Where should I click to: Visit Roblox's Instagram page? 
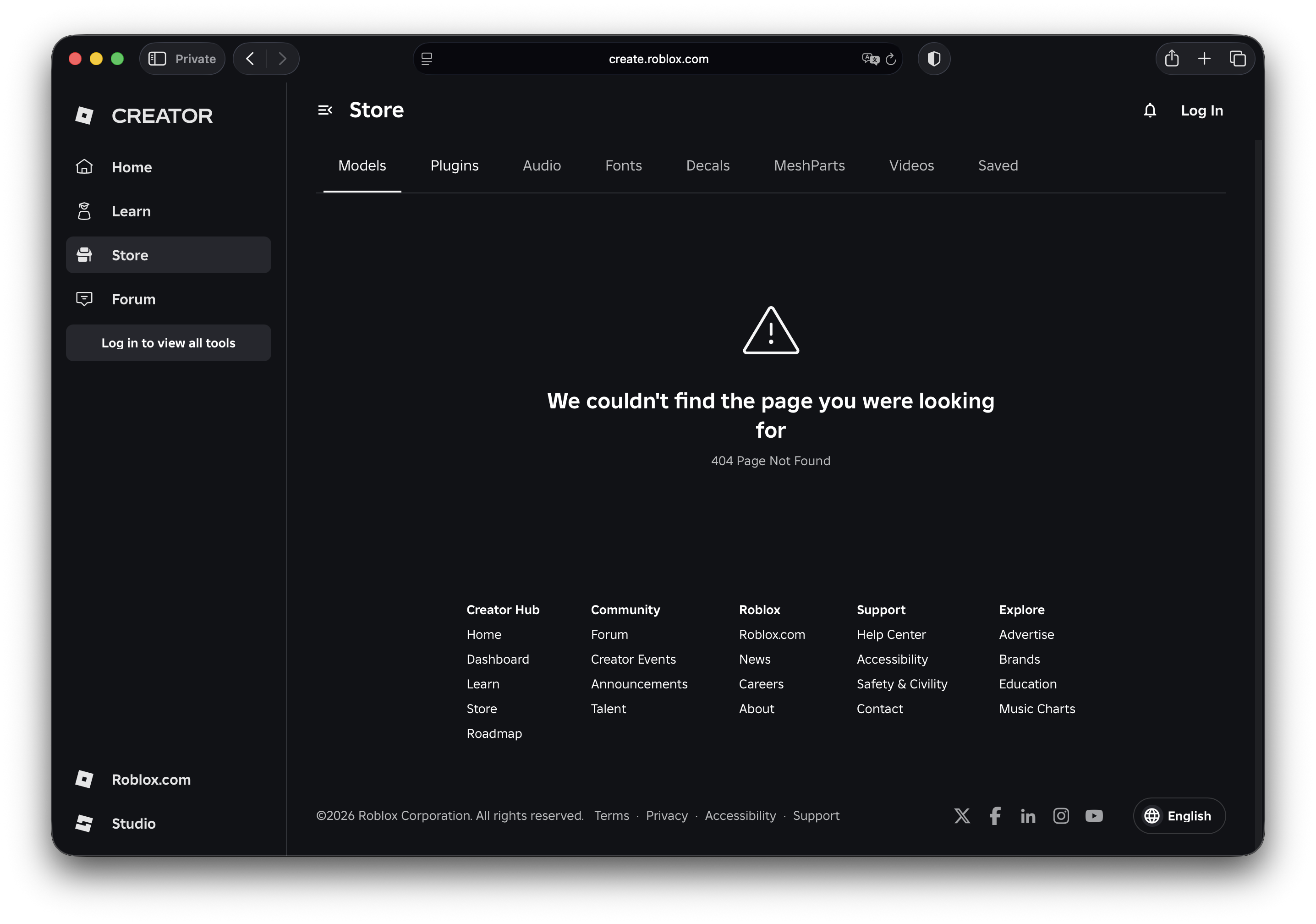coord(1061,816)
